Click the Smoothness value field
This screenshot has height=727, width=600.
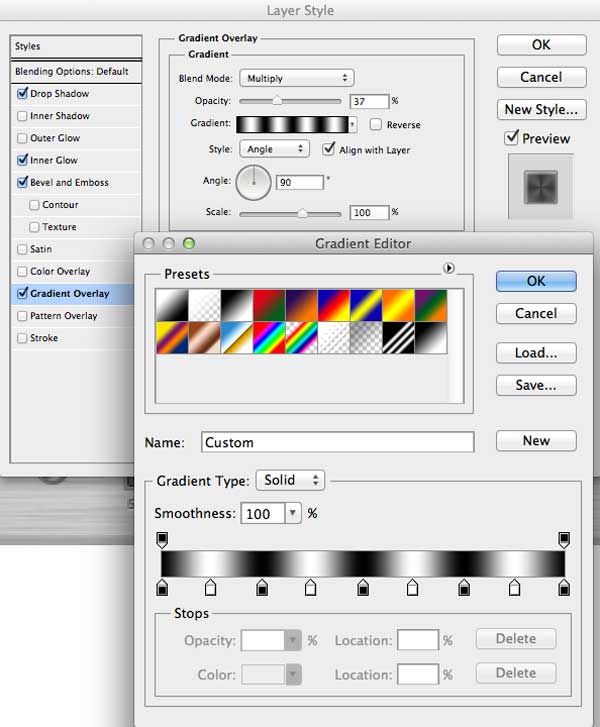262,513
